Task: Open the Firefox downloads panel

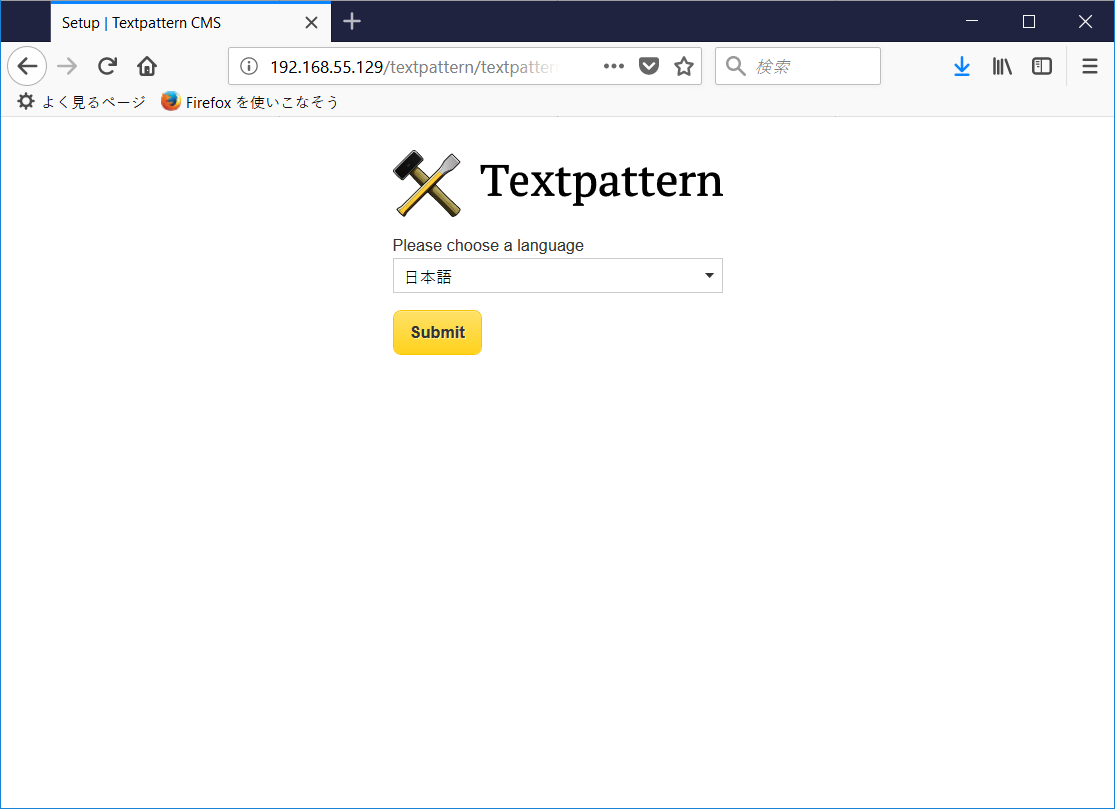Action: pyautogui.click(x=961, y=66)
